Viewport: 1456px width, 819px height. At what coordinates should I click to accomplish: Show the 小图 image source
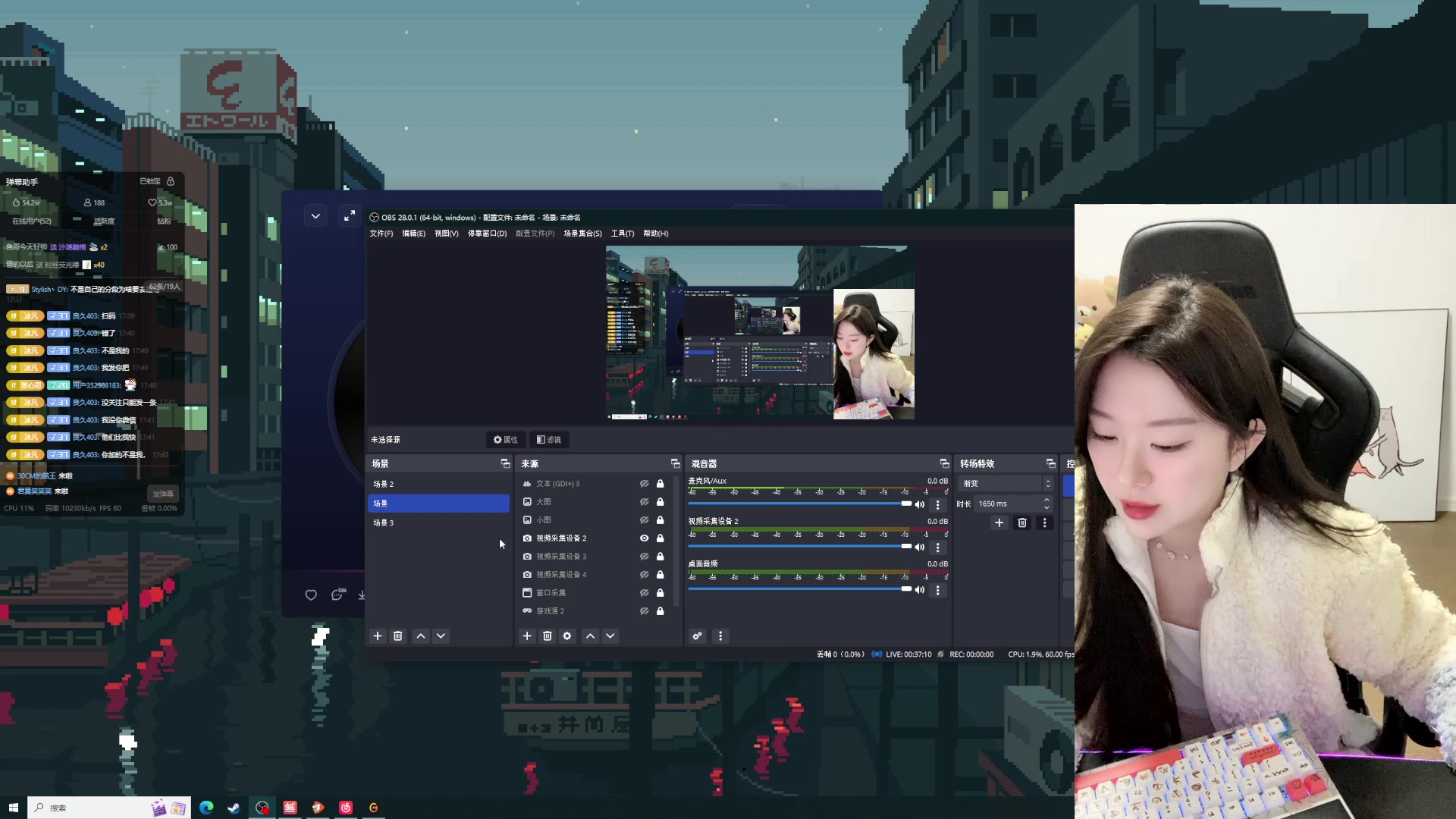tap(644, 520)
